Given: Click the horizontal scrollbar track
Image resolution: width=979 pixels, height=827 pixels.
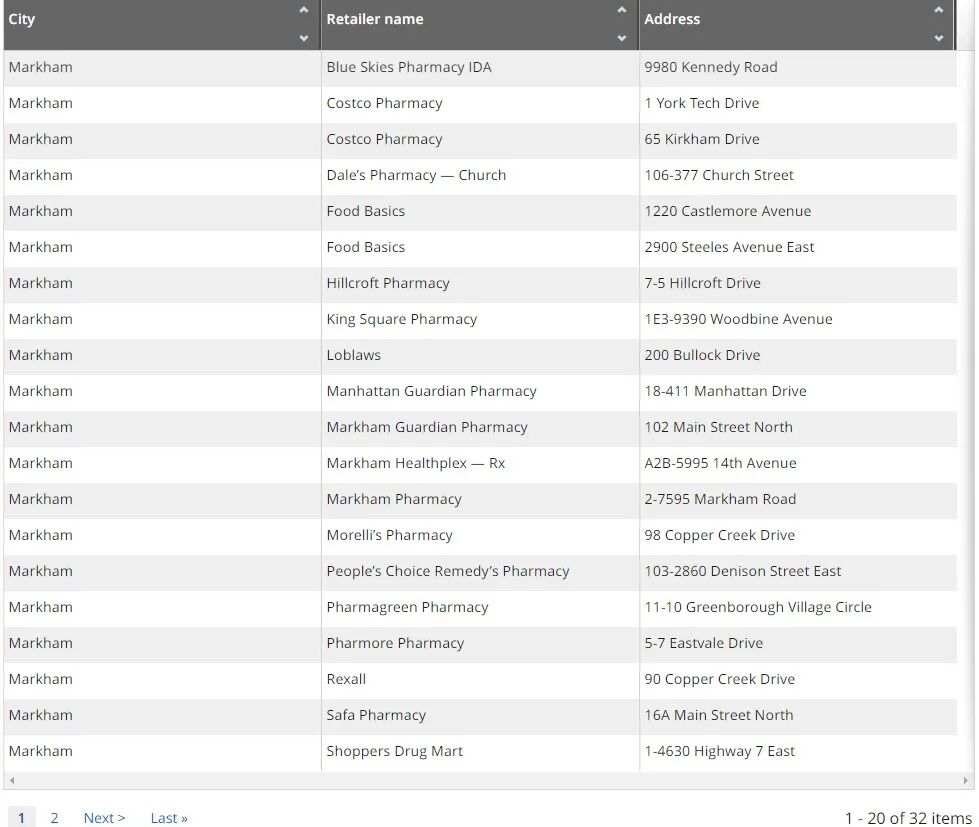Looking at the screenshot, I should (488, 780).
